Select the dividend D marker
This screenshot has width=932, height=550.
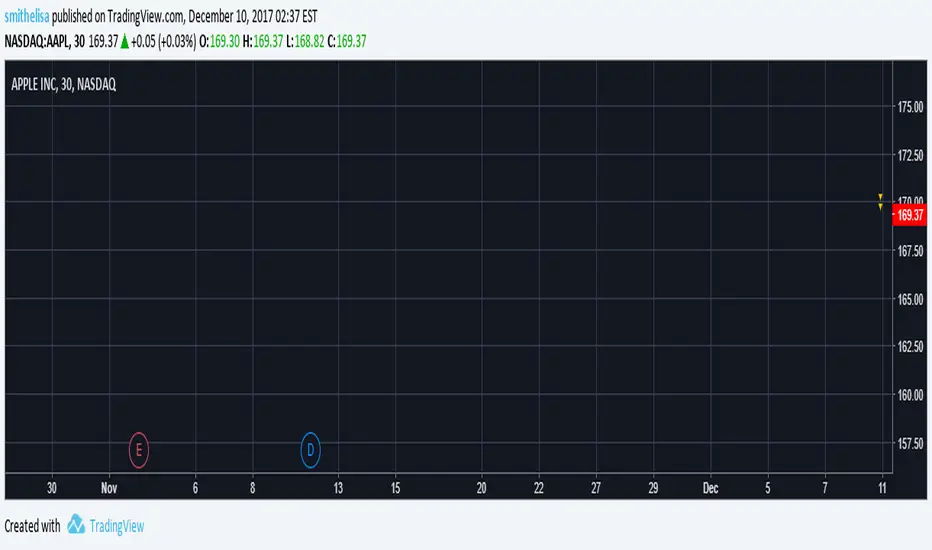pyautogui.click(x=310, y=450)
